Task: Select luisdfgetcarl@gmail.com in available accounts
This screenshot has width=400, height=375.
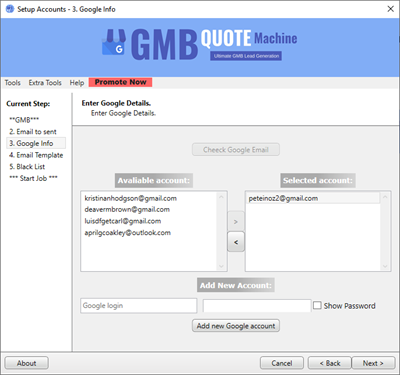Action: 123,221
